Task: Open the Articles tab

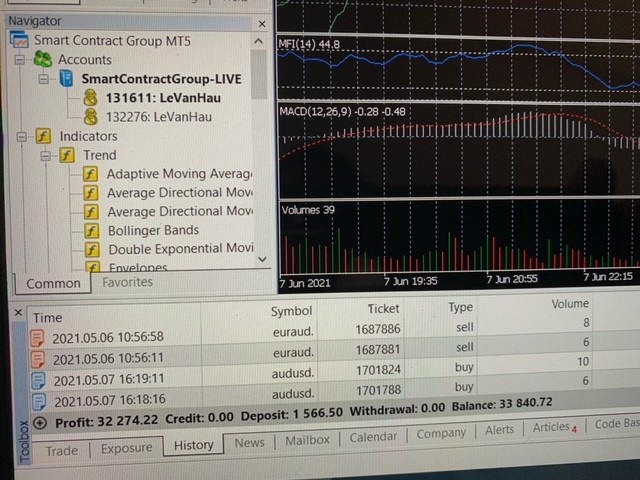Action: (x=554, y=427)
